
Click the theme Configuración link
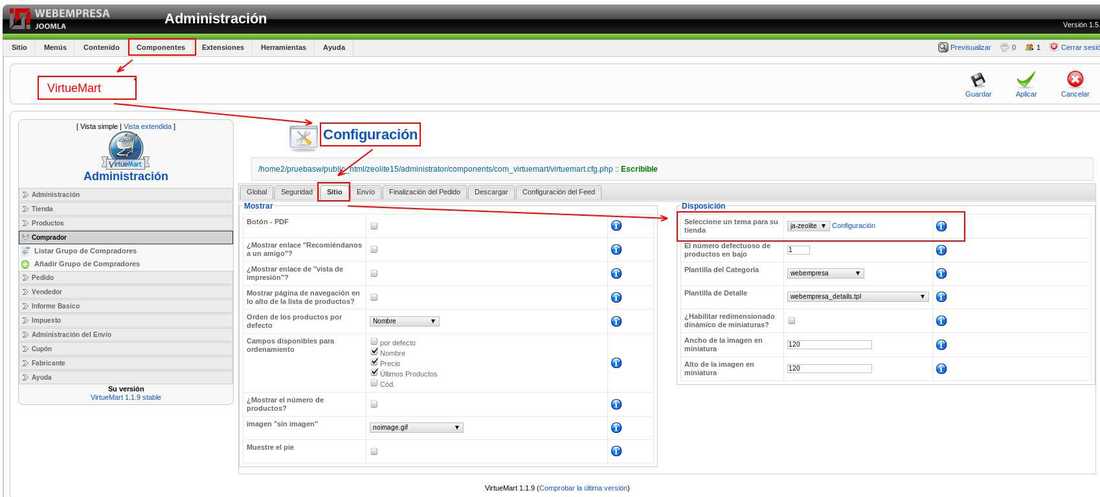(x=853, y=226)
